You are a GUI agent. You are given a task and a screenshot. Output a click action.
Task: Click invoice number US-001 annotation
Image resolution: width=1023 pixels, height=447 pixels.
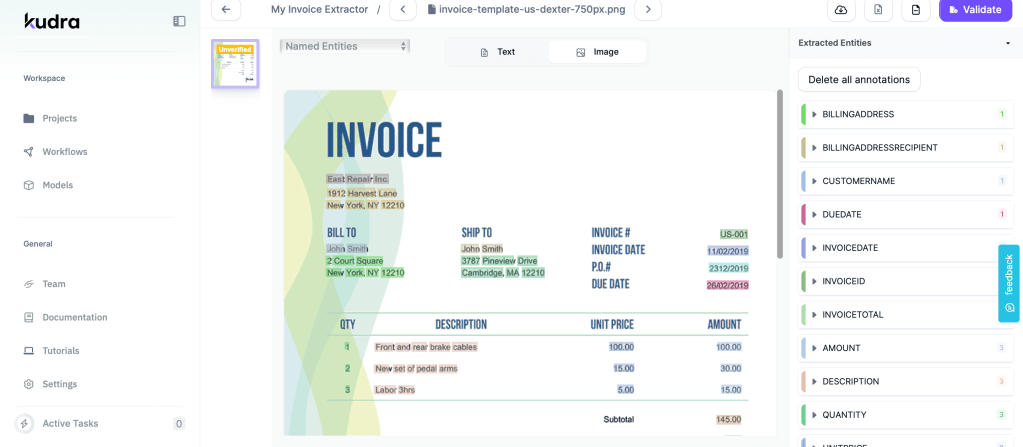coord(734,234)
